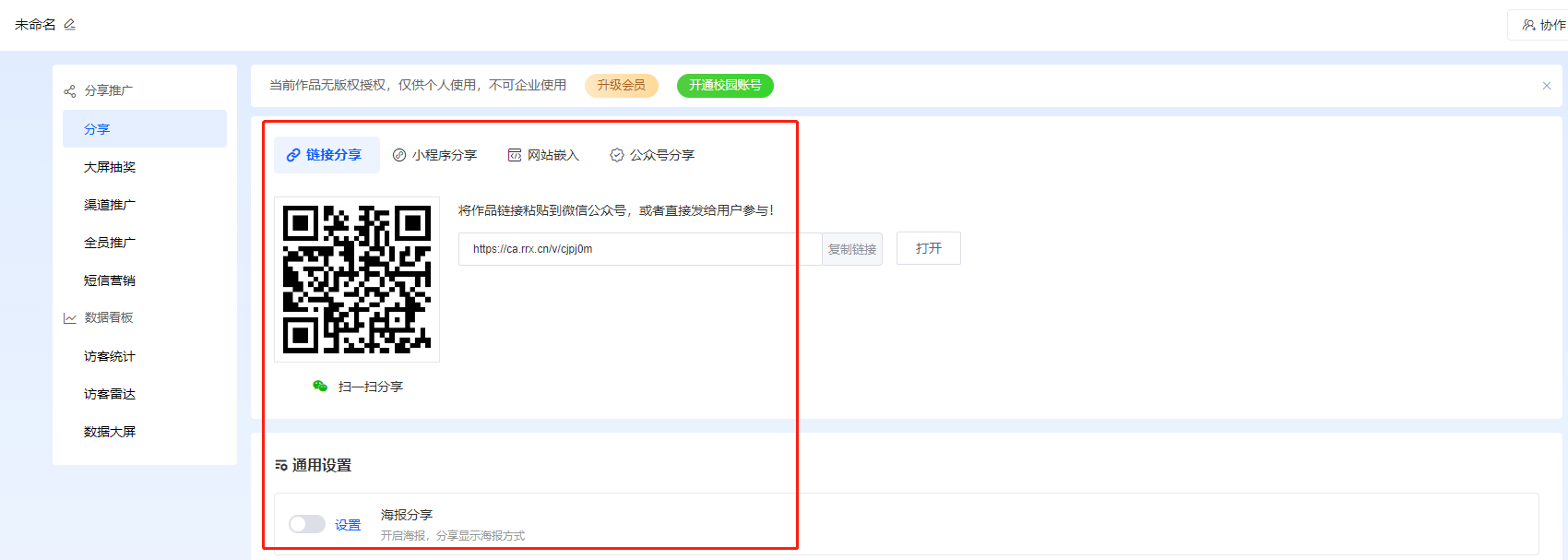Click the 数据看板 chart icon in sidebar

[x=69, y=318]
